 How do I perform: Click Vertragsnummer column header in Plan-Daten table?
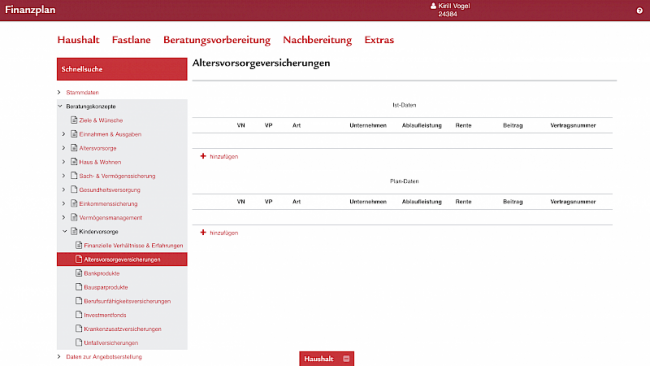pos(573,201)
